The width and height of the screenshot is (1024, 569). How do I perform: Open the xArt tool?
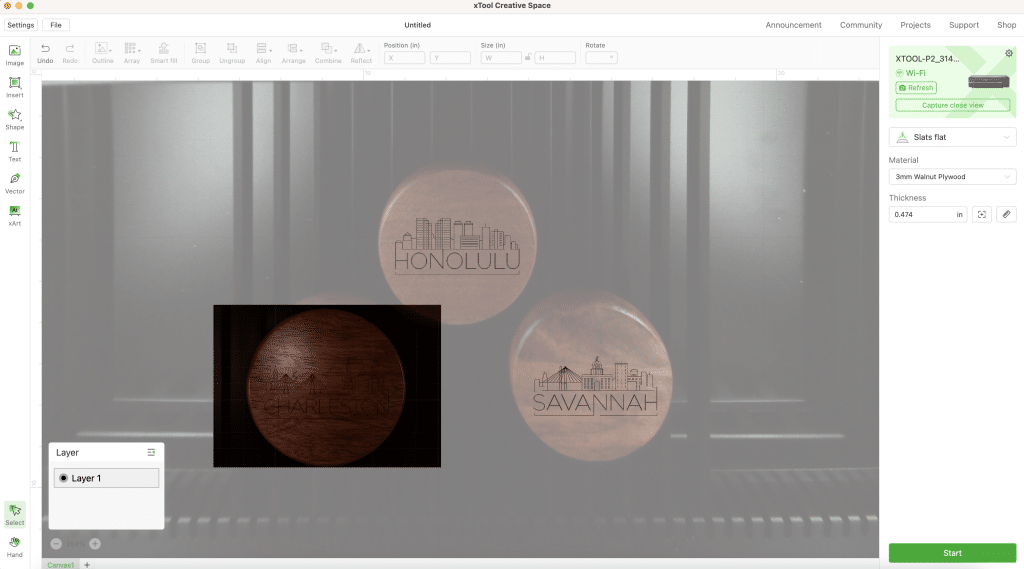14,215
